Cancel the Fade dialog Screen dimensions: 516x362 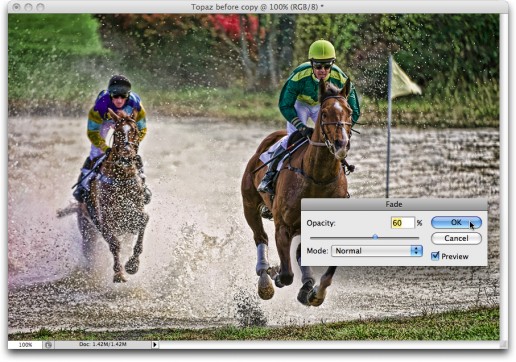(x=456, y=238)
